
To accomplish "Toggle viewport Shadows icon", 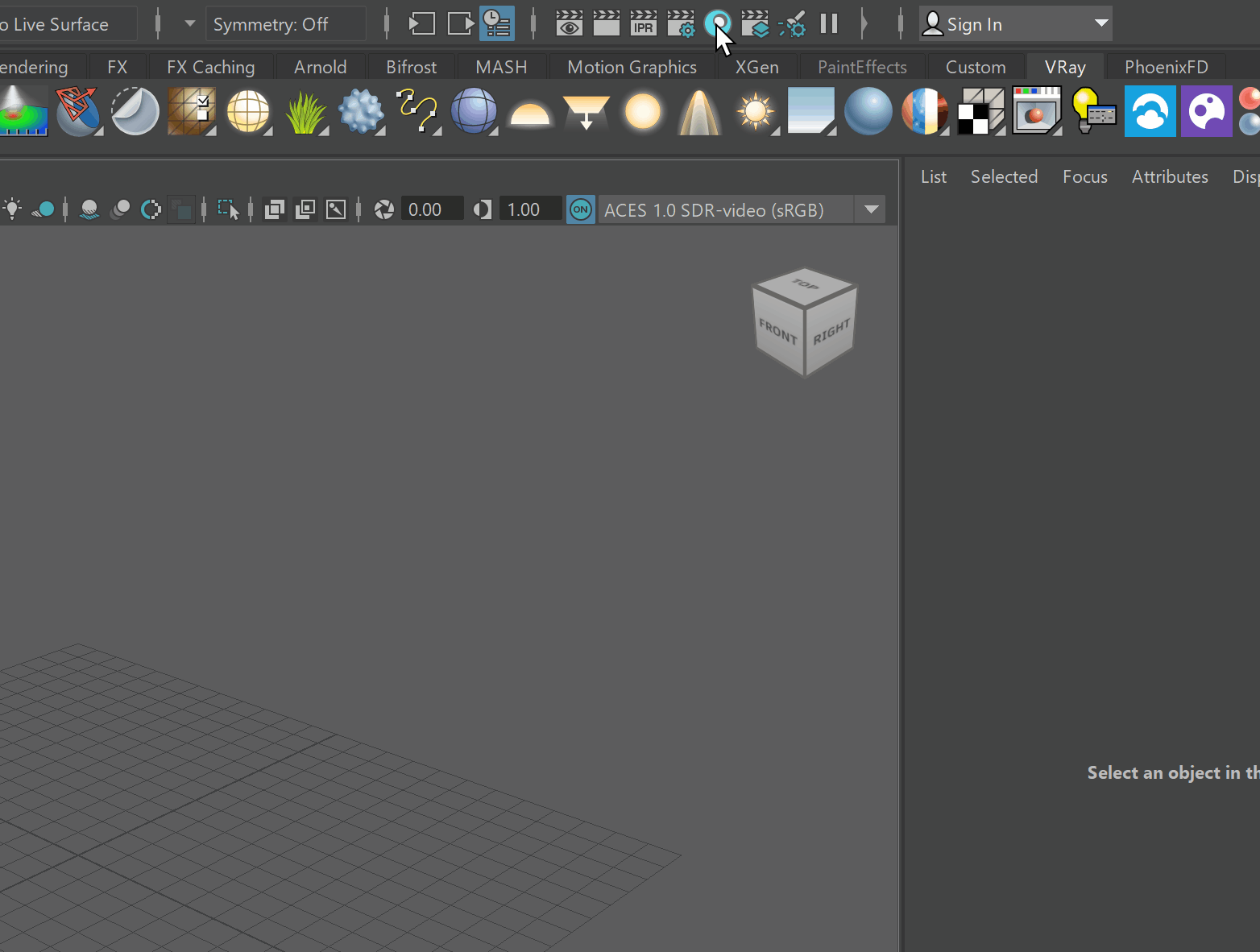I will [44, 209].
